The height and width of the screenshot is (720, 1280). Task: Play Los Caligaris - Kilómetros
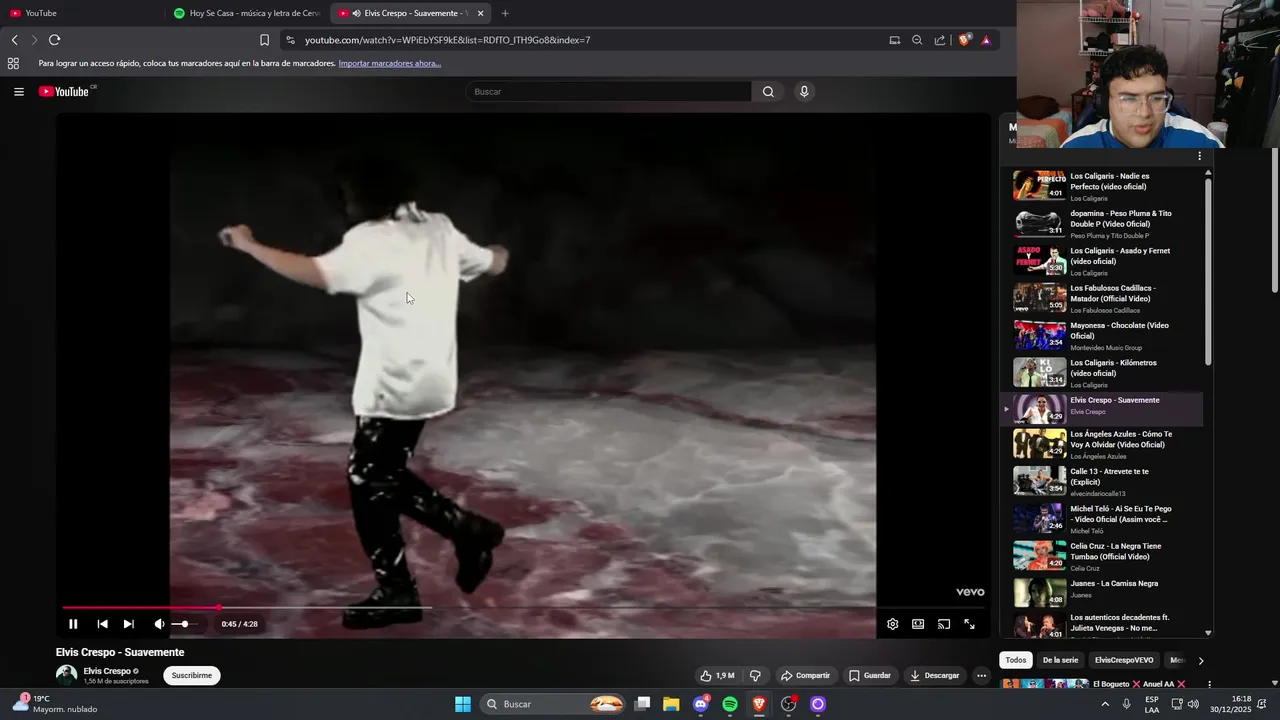pyautogui.click(x=1103, y=372)
